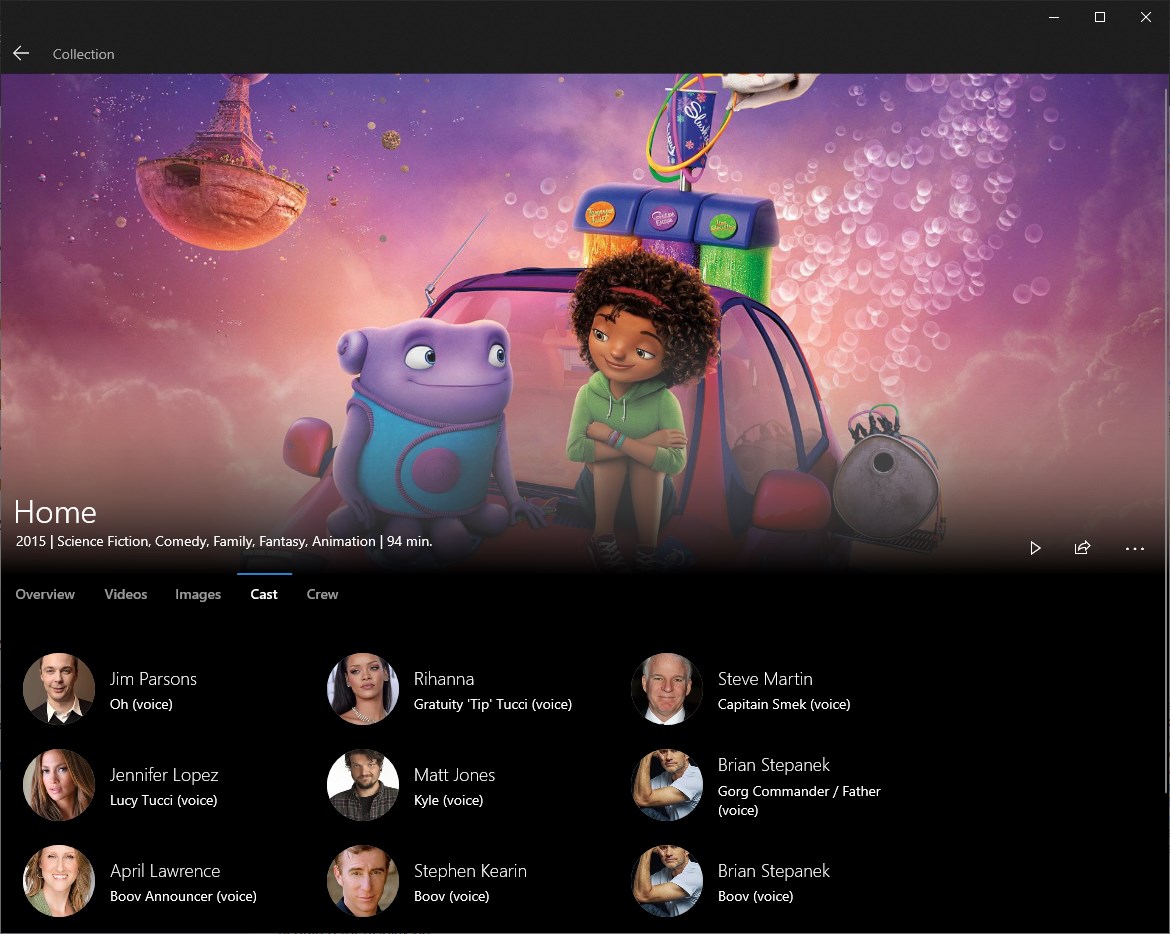Open Jim Parsons' profile photo
The height and width of the screenshot is (934, 1170).
(x=59, y=689)
